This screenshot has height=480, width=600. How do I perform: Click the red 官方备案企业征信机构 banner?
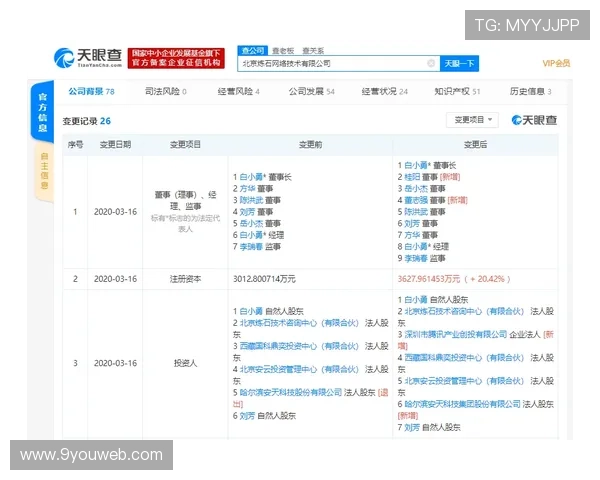(x=176, y=58)
